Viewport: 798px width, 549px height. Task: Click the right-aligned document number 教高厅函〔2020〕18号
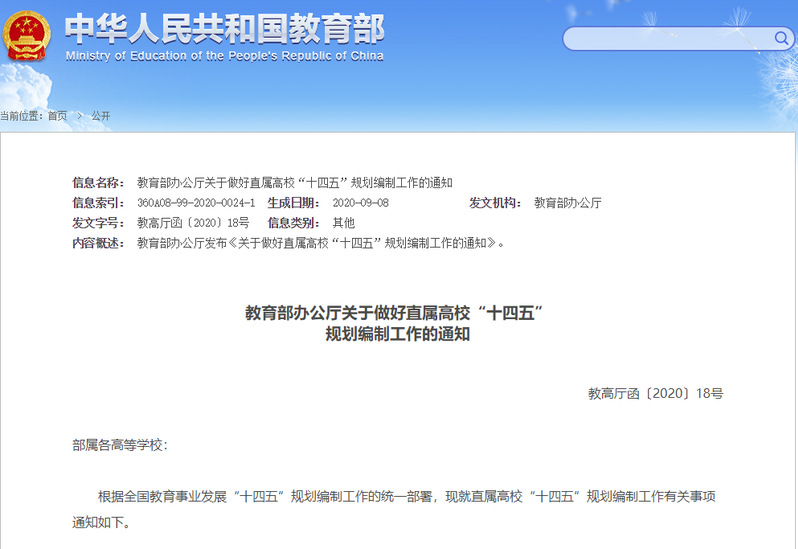655,394
